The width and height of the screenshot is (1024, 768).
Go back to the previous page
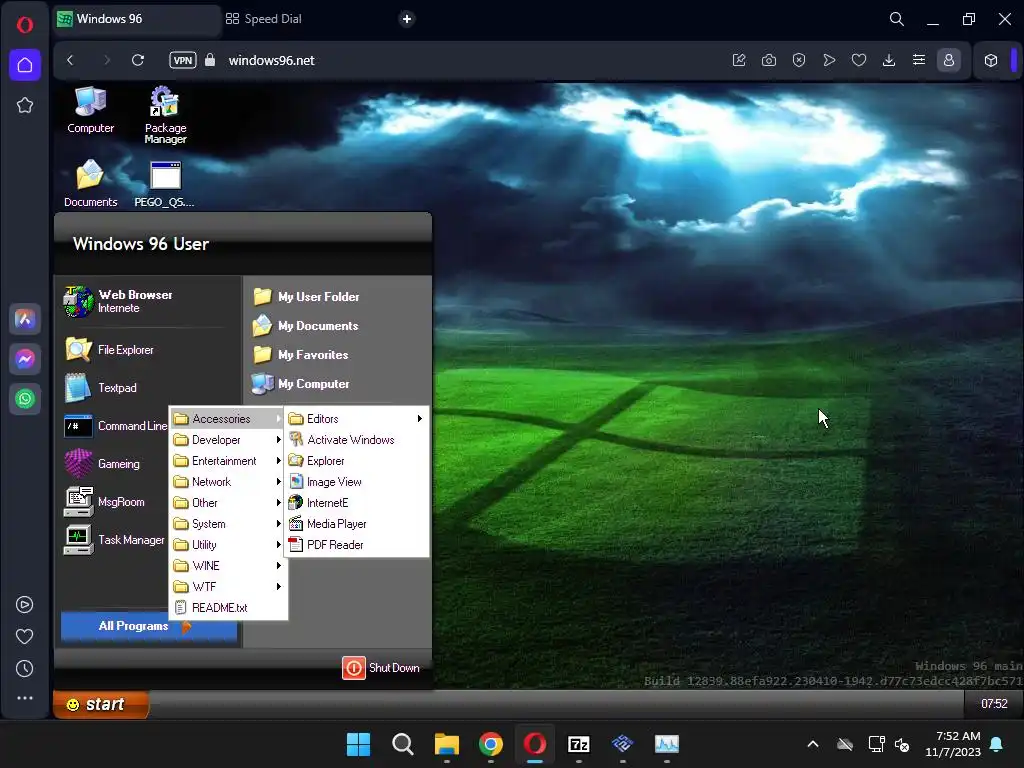tap(71, 60)
